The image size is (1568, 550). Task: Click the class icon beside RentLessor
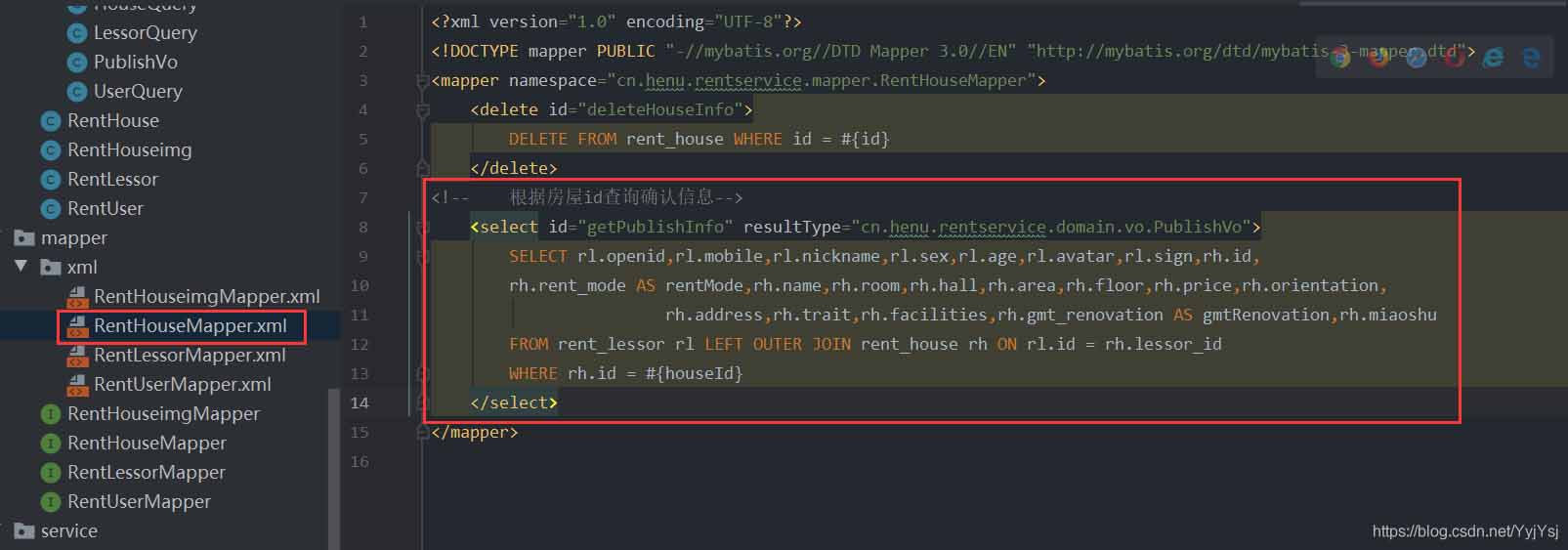tap(51, 180)
